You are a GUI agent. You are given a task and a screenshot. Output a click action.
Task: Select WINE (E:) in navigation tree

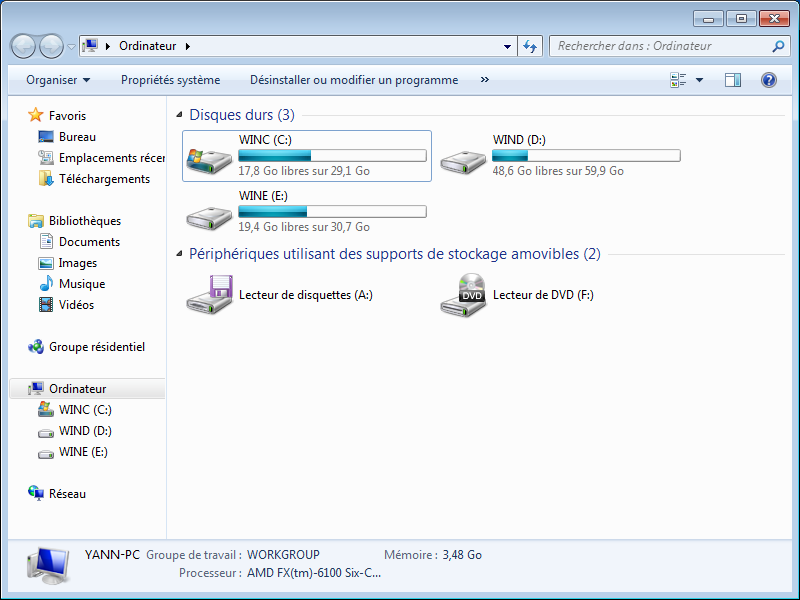(x=83, y=452)
